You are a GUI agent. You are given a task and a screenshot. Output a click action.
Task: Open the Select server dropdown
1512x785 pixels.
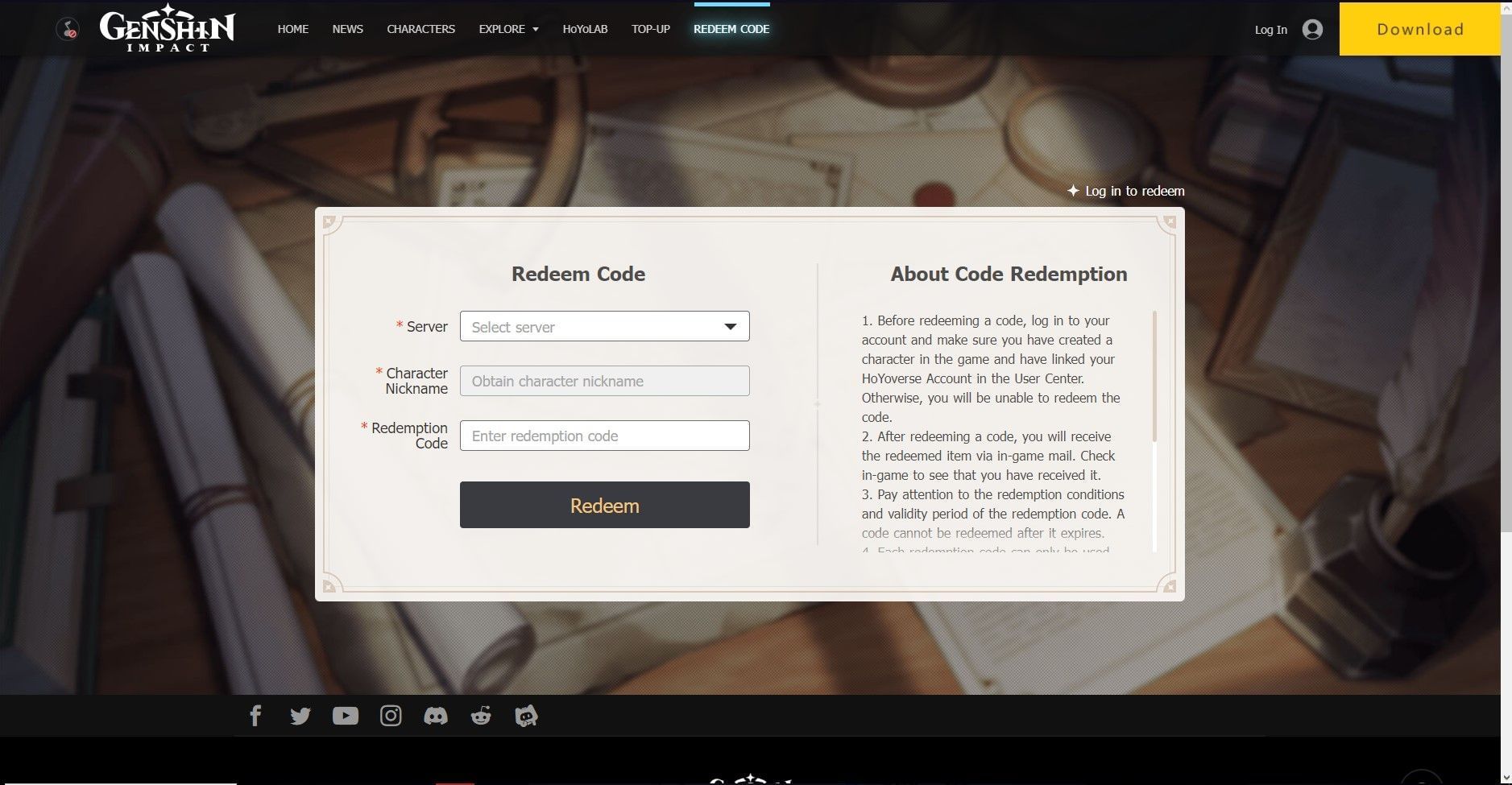pos(604,327)
